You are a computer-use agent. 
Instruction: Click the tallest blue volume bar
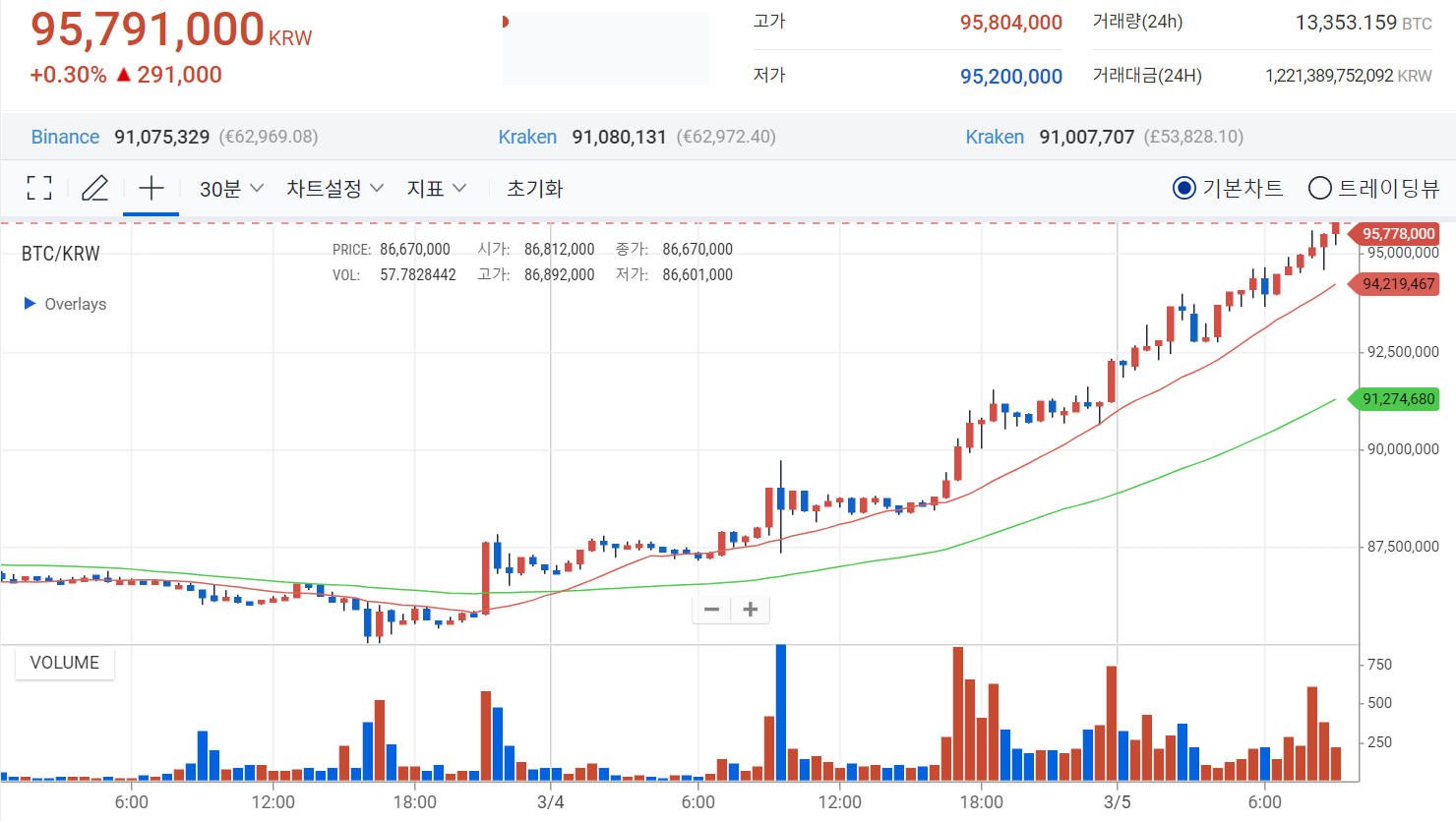point(781,713)
